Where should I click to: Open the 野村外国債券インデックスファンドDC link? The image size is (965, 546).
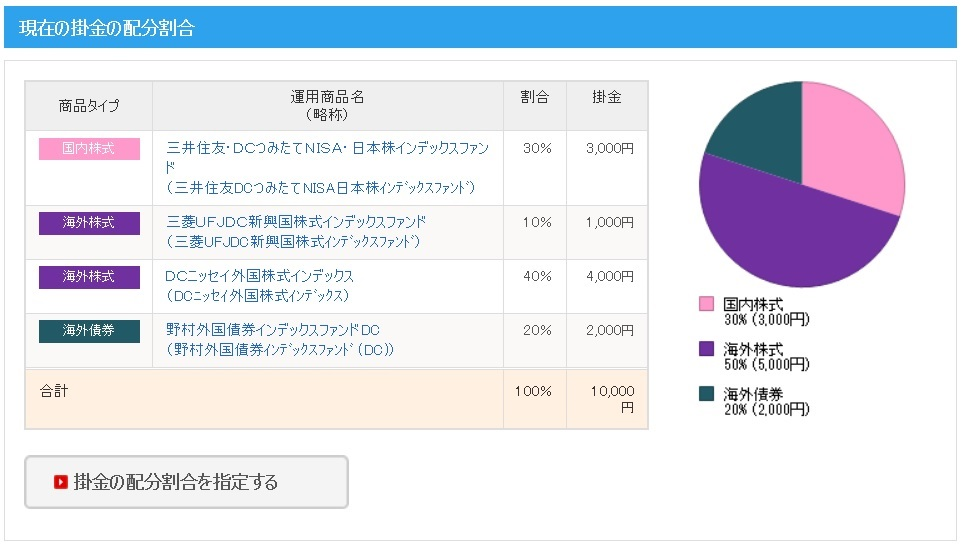273,330
